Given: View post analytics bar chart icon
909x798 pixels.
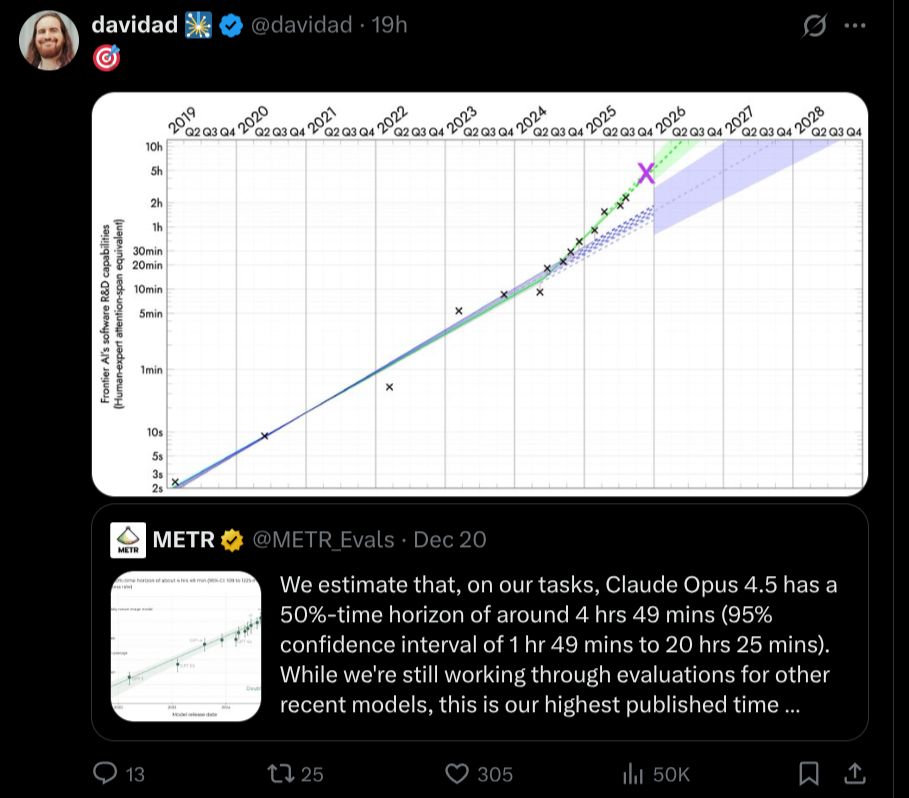Looking at the screenshot, I should pyautogui.click(x=632, y=773).
